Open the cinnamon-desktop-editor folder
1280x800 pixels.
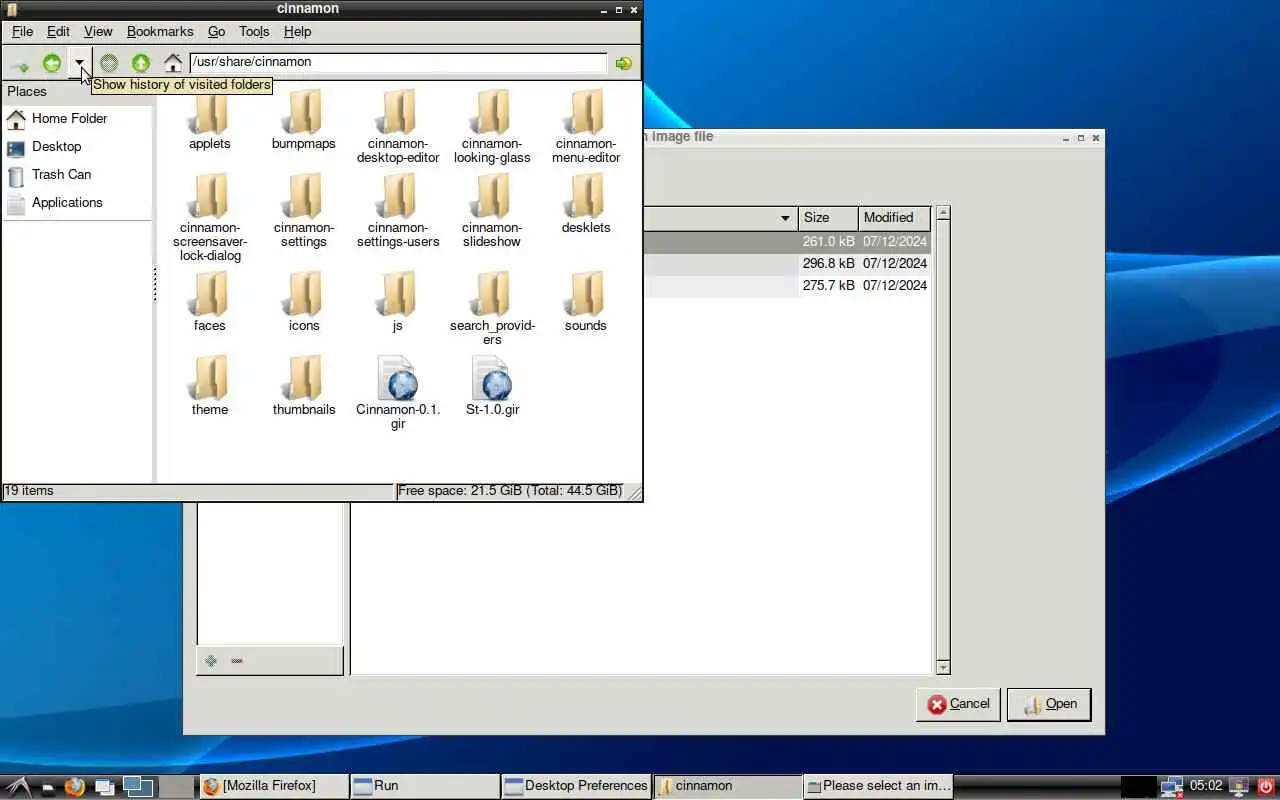pos(398,126)
